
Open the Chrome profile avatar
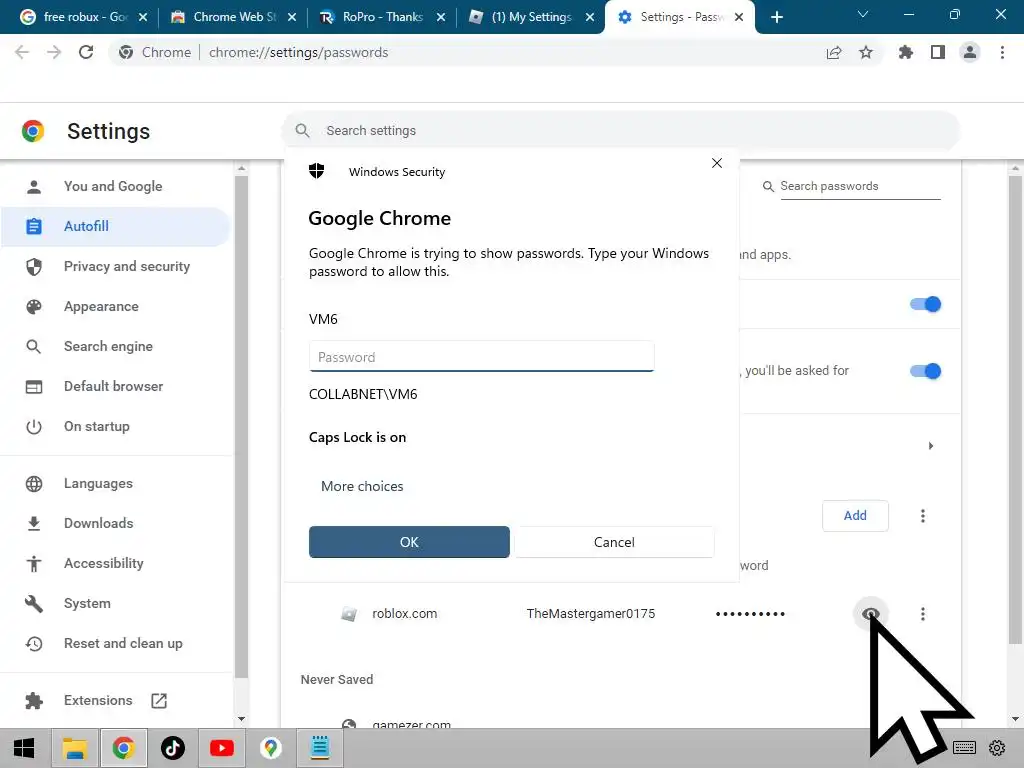click(x=970, y=52)
